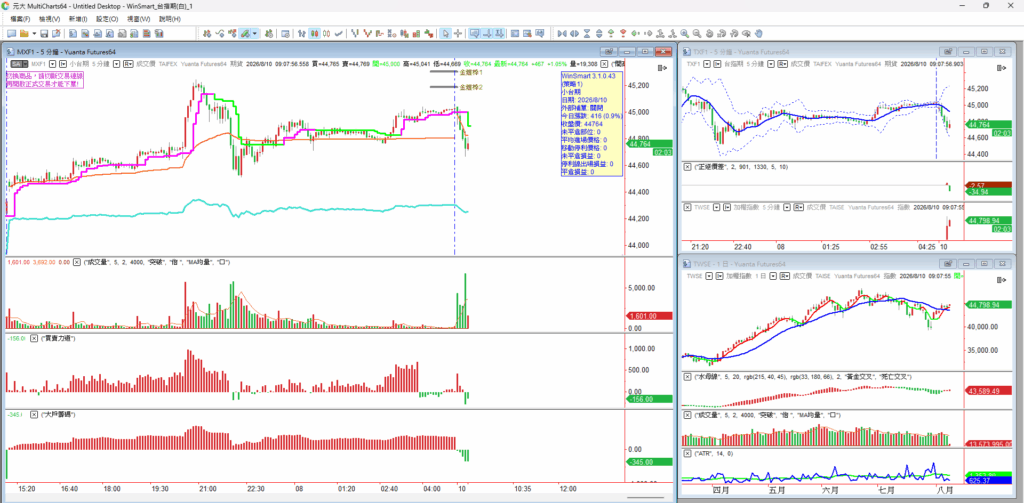
Task: Open the R dropdown in MXF1 status line
Action: pos(128,64)
